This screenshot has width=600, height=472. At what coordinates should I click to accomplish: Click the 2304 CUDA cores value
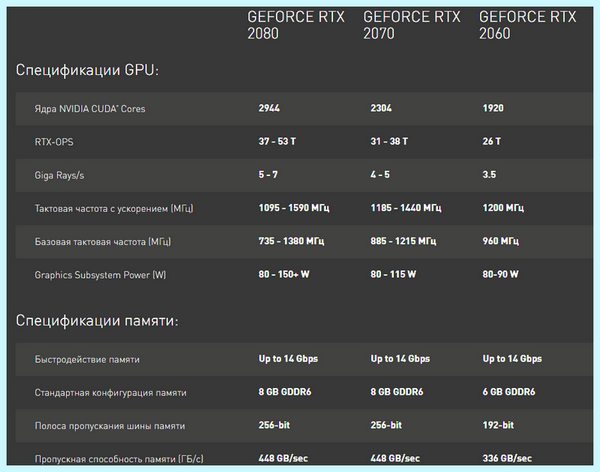(x=381, y=108)
